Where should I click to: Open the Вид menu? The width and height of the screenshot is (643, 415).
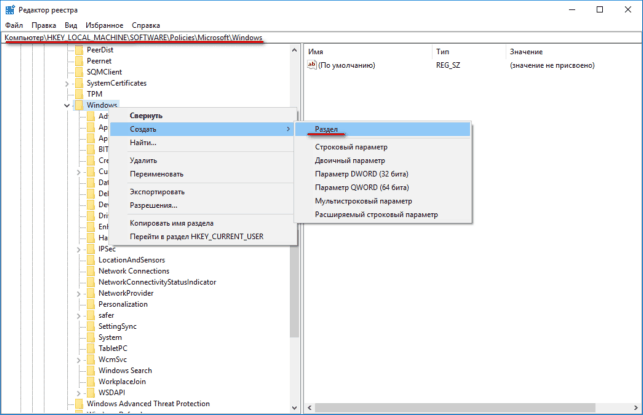click(x=71, y=25)
